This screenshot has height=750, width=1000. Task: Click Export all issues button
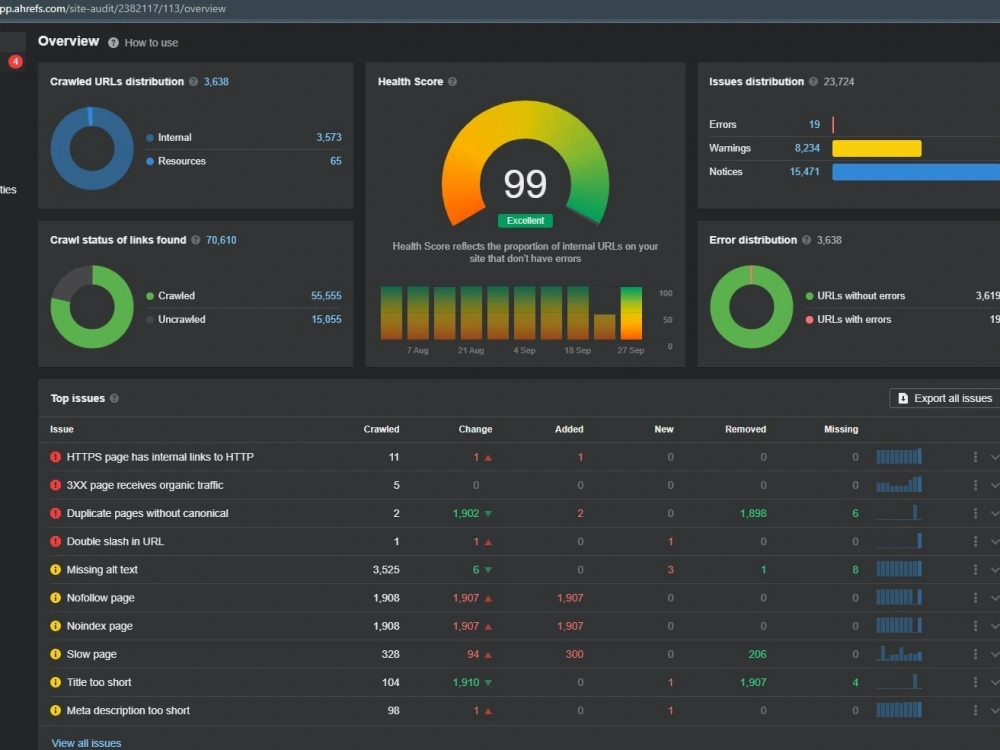(946, 398)
